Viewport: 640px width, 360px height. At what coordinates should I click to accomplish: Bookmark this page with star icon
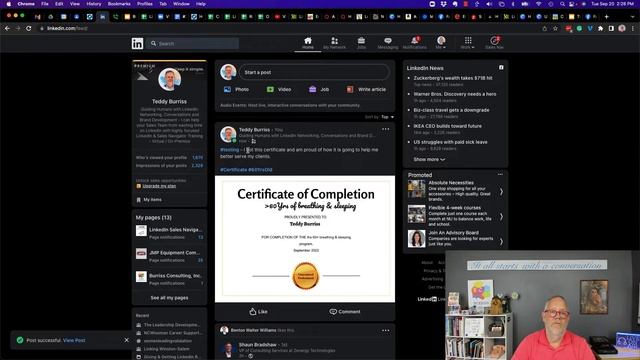555,28
